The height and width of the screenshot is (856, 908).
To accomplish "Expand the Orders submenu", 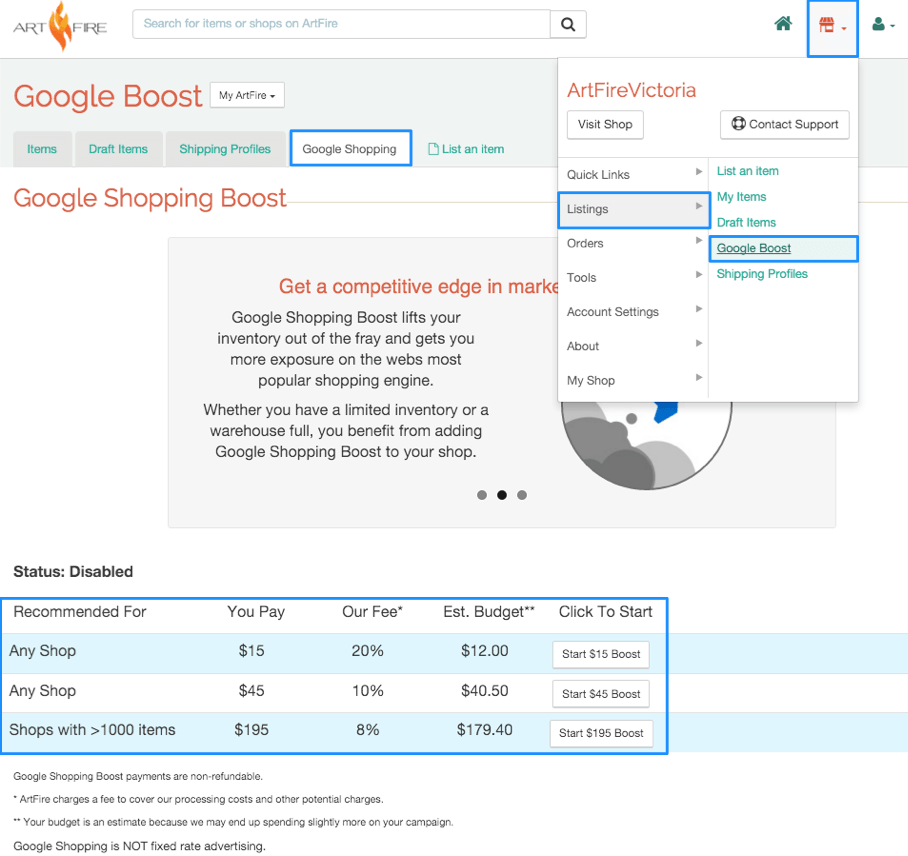I will click(634, 243).
